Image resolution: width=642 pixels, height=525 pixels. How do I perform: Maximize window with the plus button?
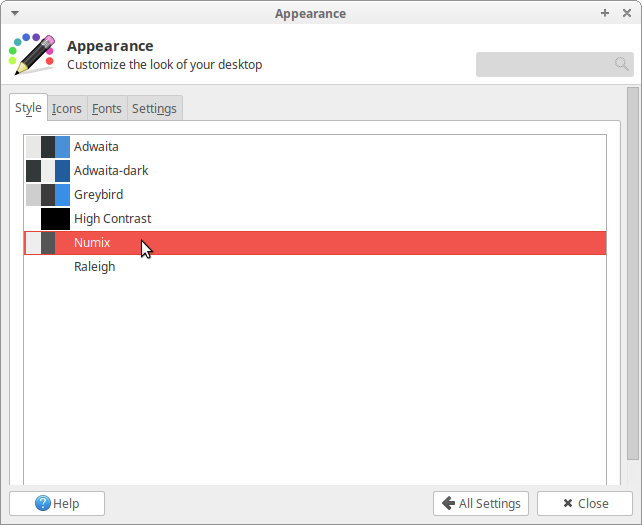(605, 13)
